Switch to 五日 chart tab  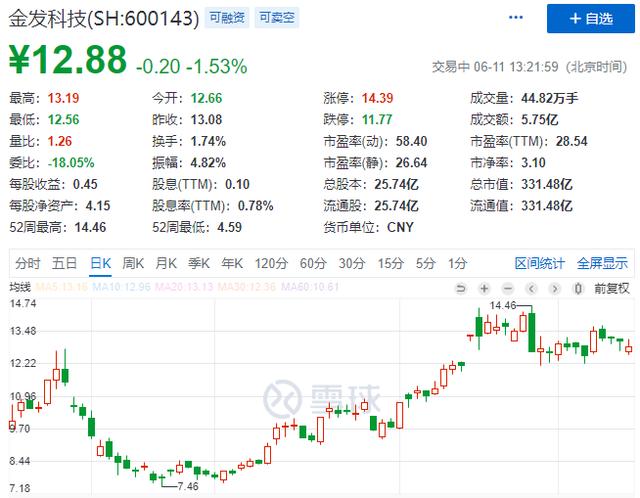tap(64, 263)
